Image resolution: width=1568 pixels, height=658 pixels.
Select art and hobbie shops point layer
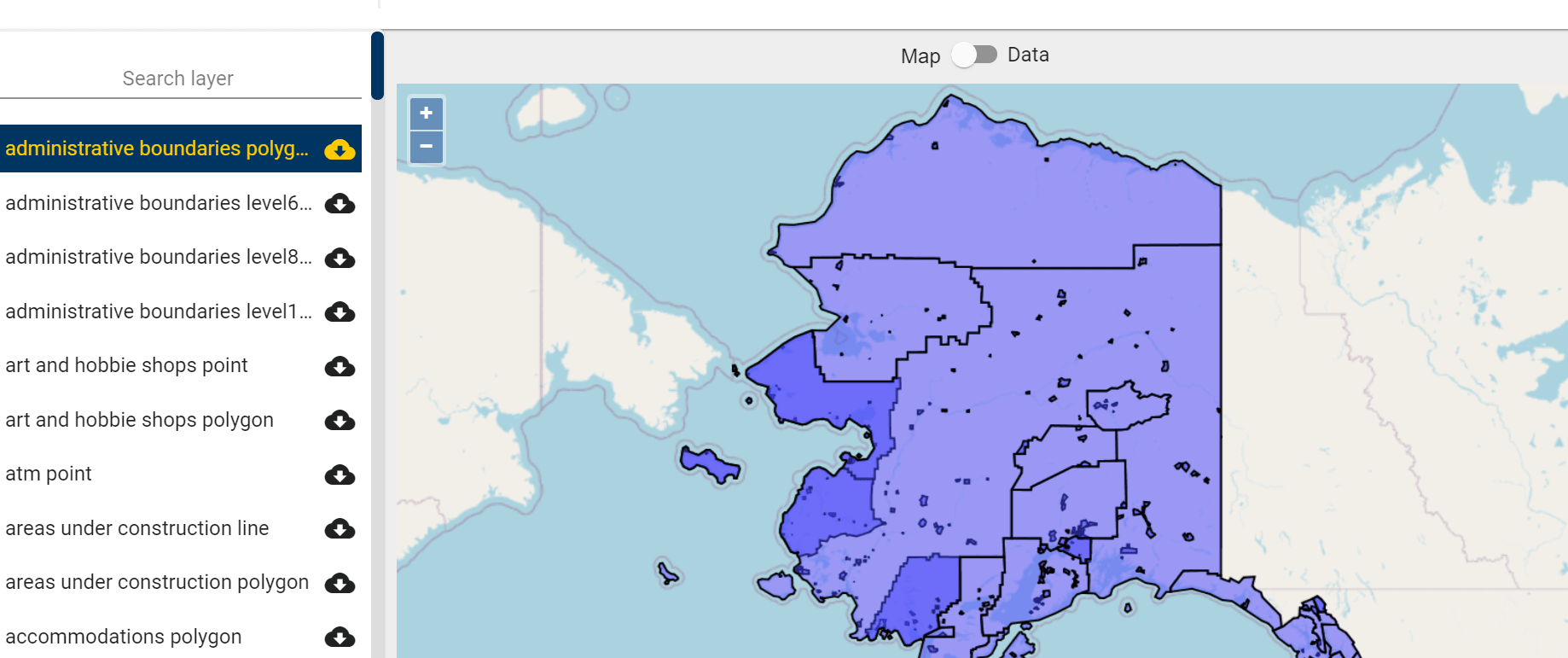126,365
